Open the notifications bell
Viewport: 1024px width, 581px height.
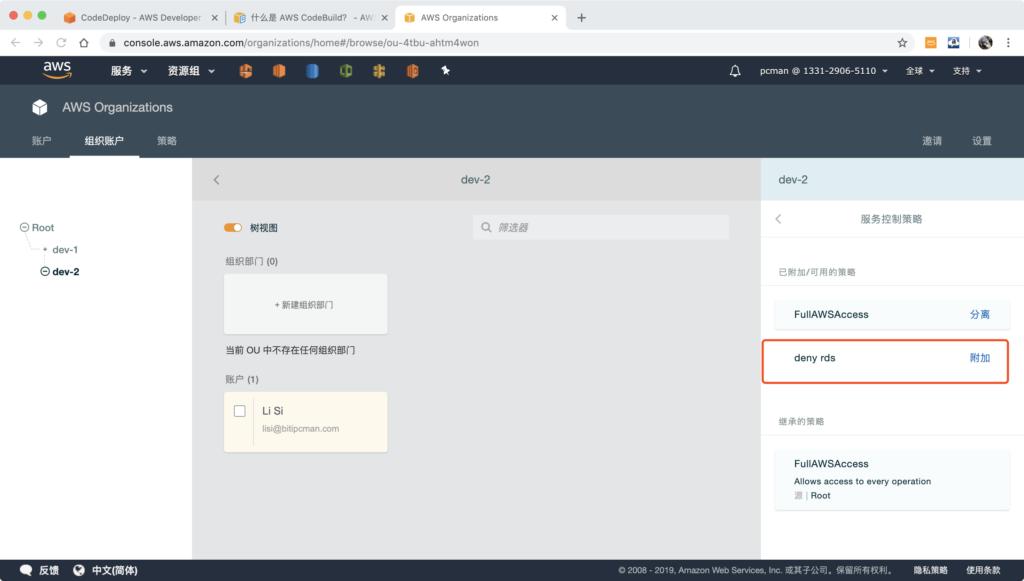click(x=735, y=71)
